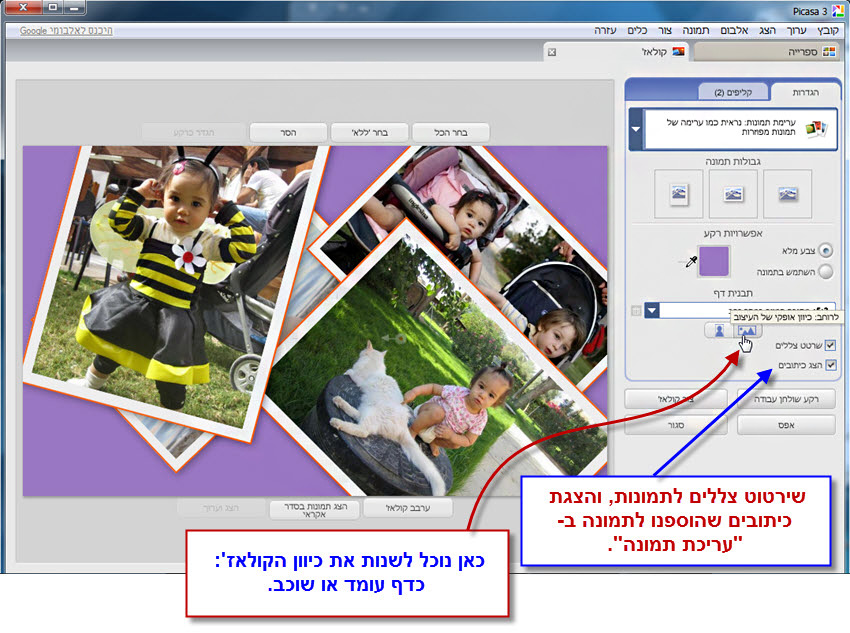The image size is (850, 633).
Task: Switch to the קליפים (2) tab
Action: click(x=733, y=92)
